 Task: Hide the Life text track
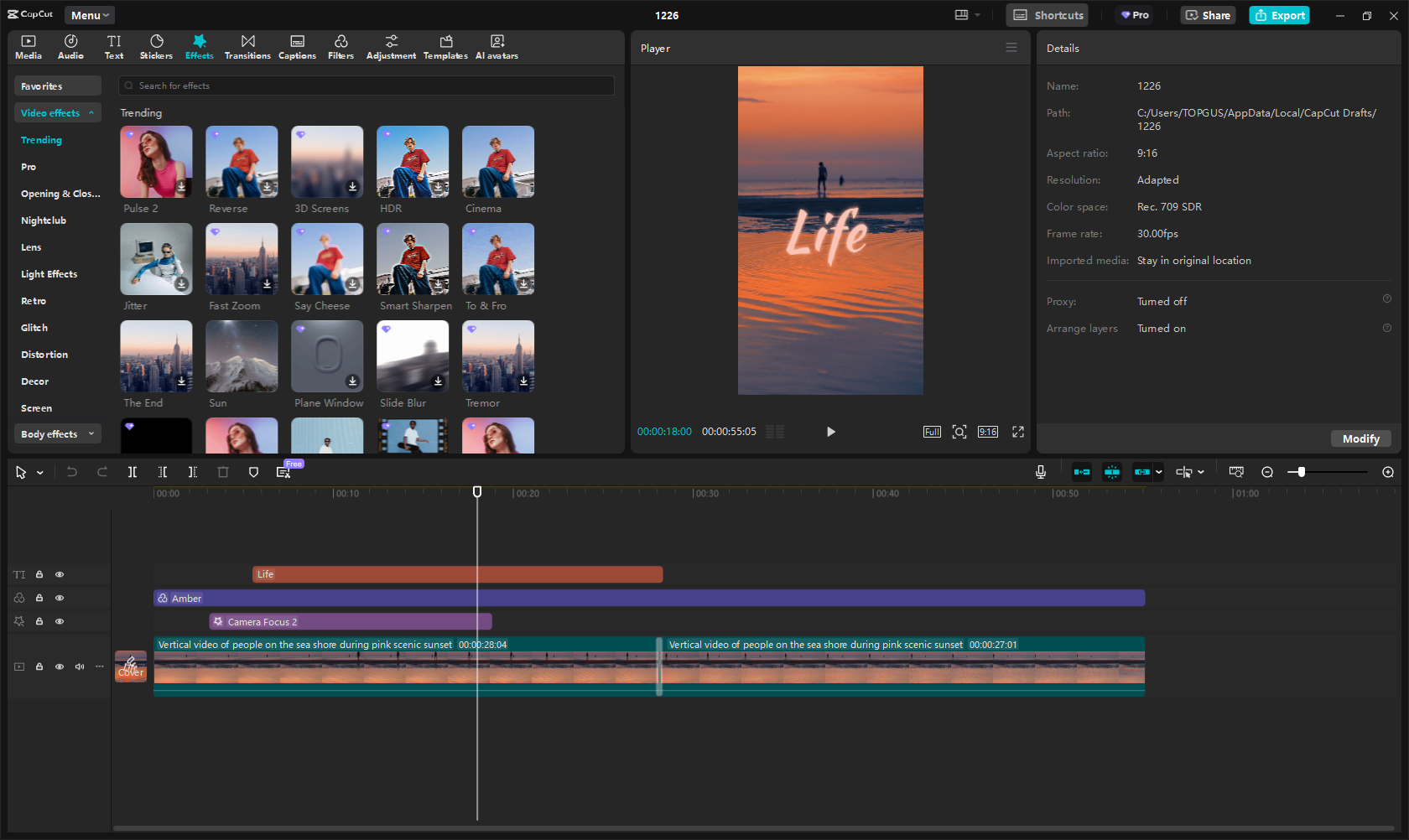(60, 574)
